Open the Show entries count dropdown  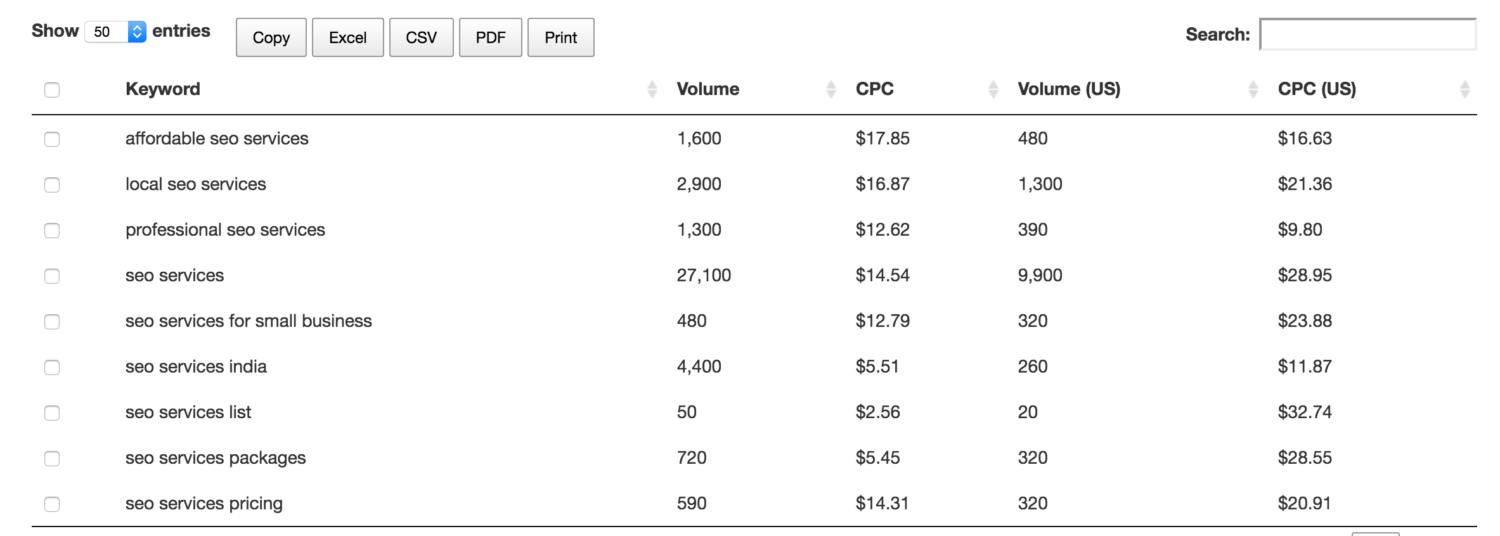pyautogui.click(x=116, y=32)
